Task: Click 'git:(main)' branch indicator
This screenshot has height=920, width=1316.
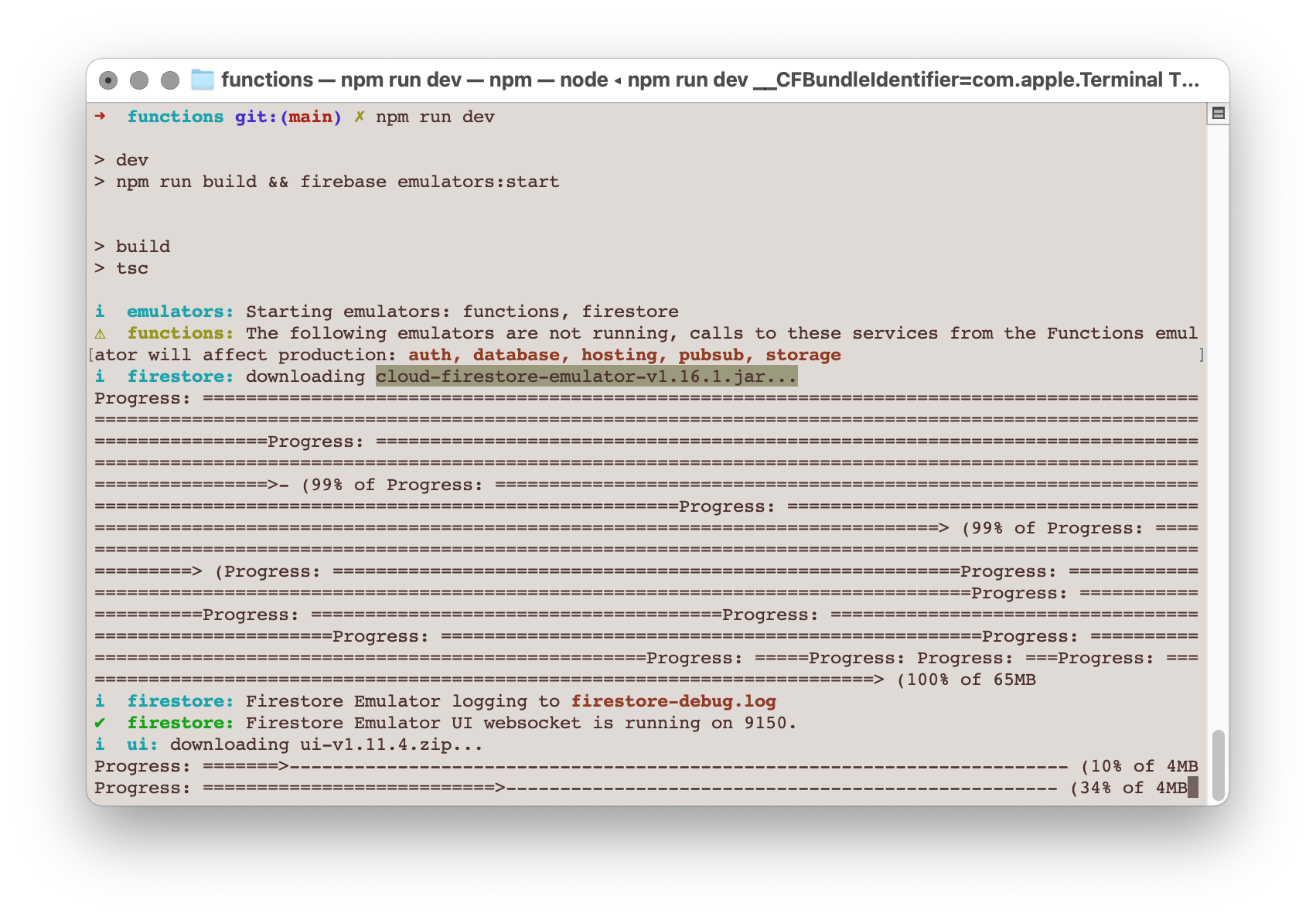Action: (x=288, y=117)
